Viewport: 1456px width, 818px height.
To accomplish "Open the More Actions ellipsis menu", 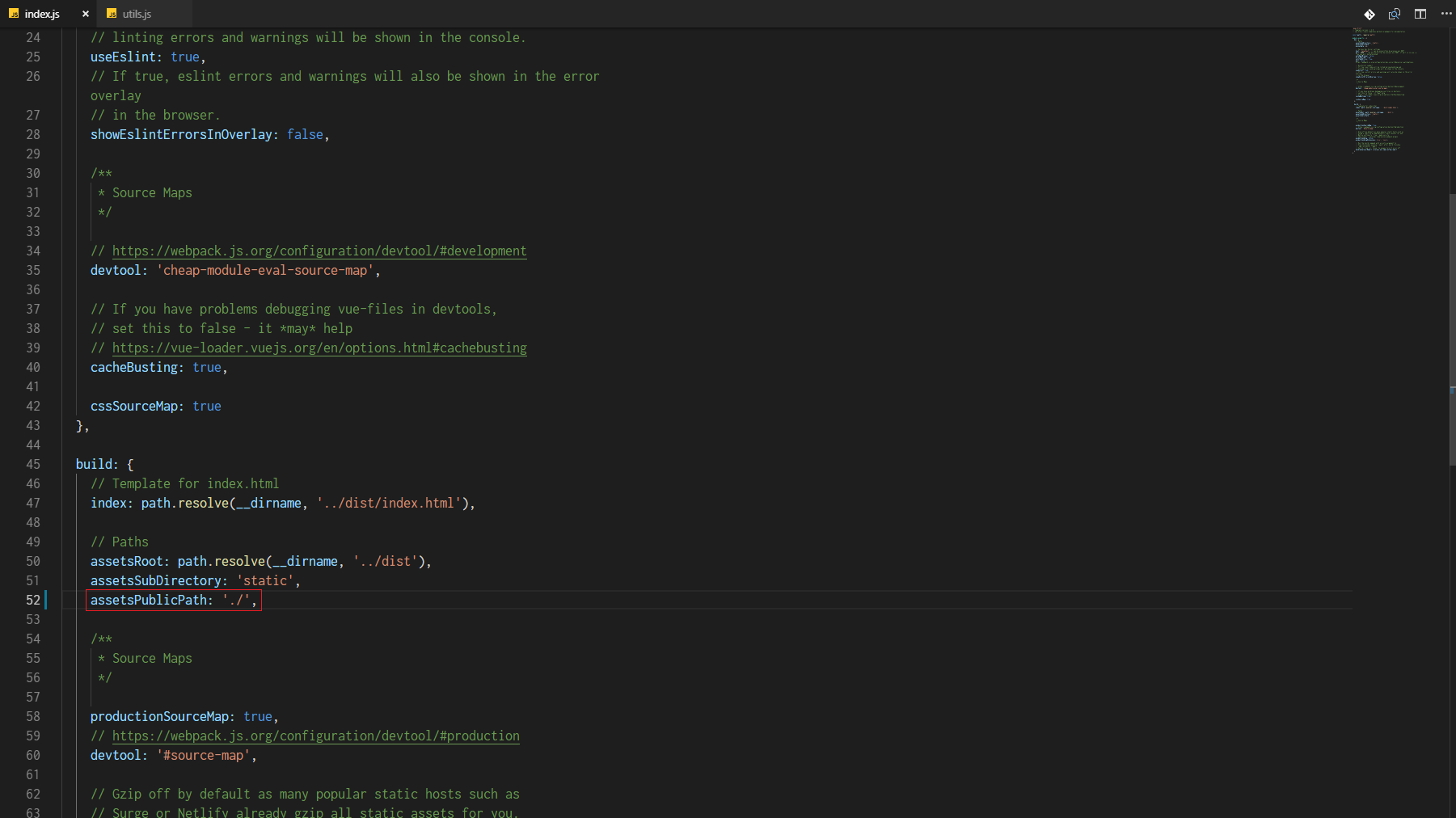I will [x=1445, y=14].
